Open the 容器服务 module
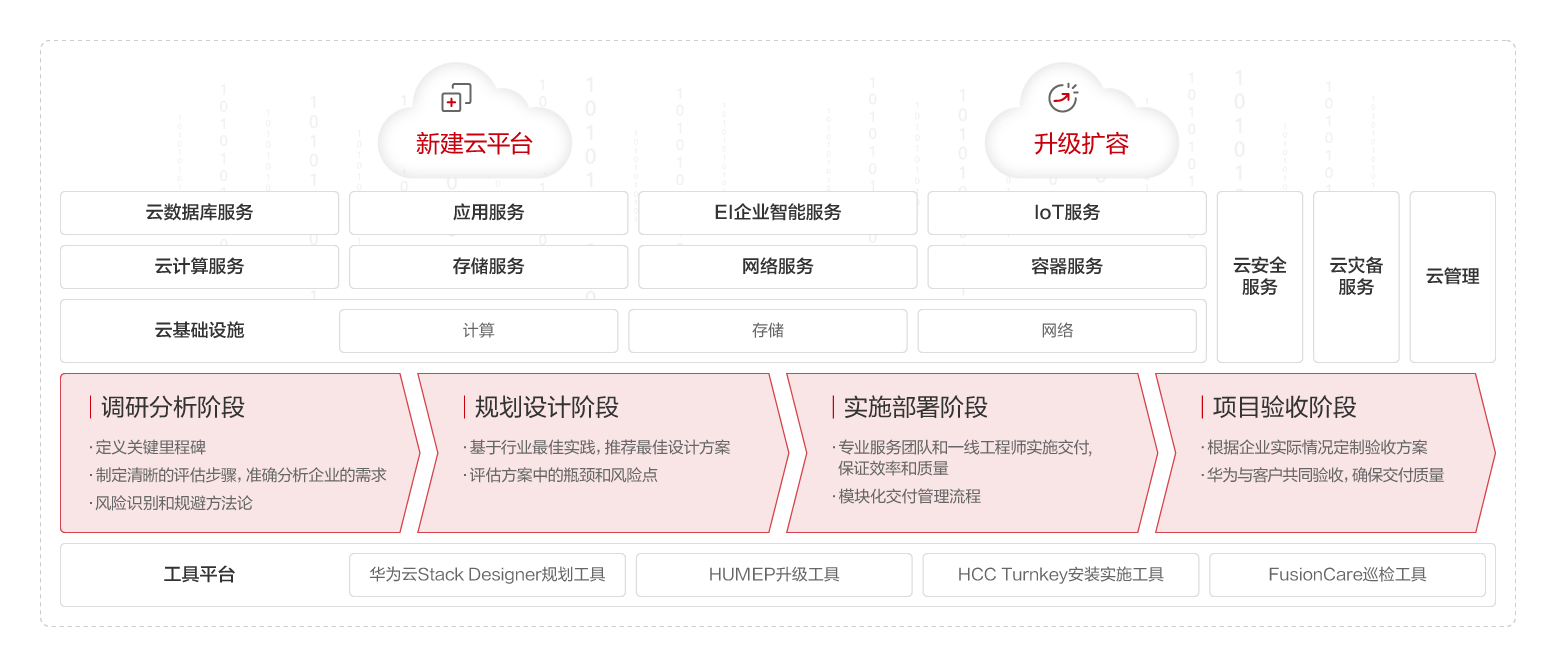 point(1066,266)
